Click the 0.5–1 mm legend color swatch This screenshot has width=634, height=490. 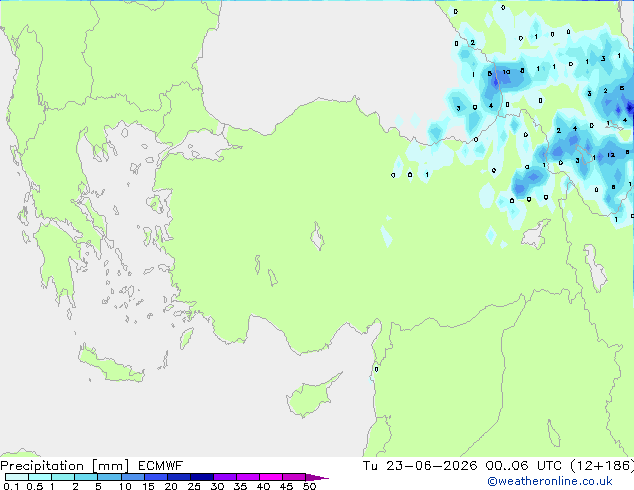point(40,477)
